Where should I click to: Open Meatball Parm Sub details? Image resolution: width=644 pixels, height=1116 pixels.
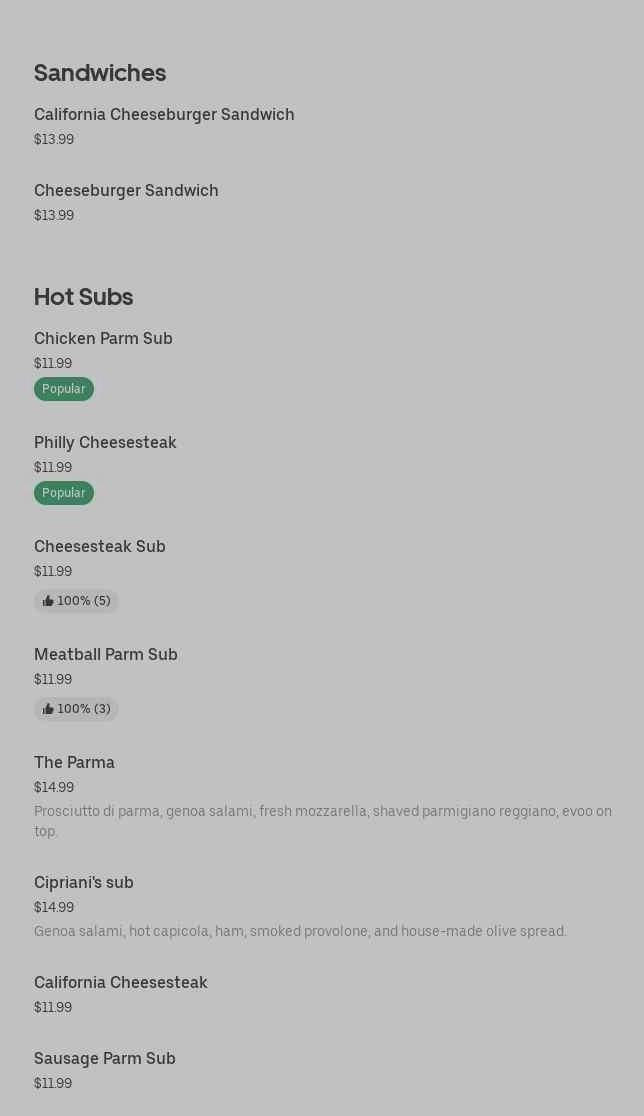106,655
